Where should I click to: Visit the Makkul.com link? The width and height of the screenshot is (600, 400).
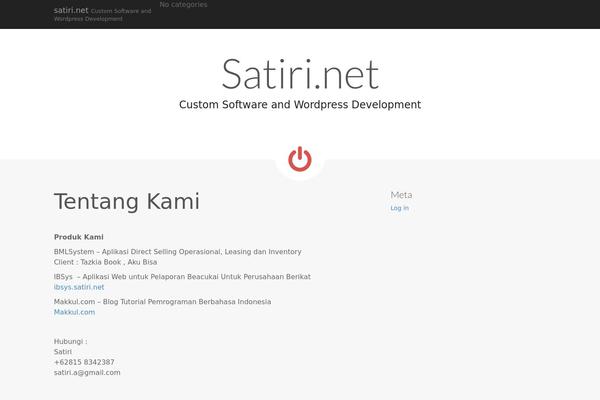point(74,312)
